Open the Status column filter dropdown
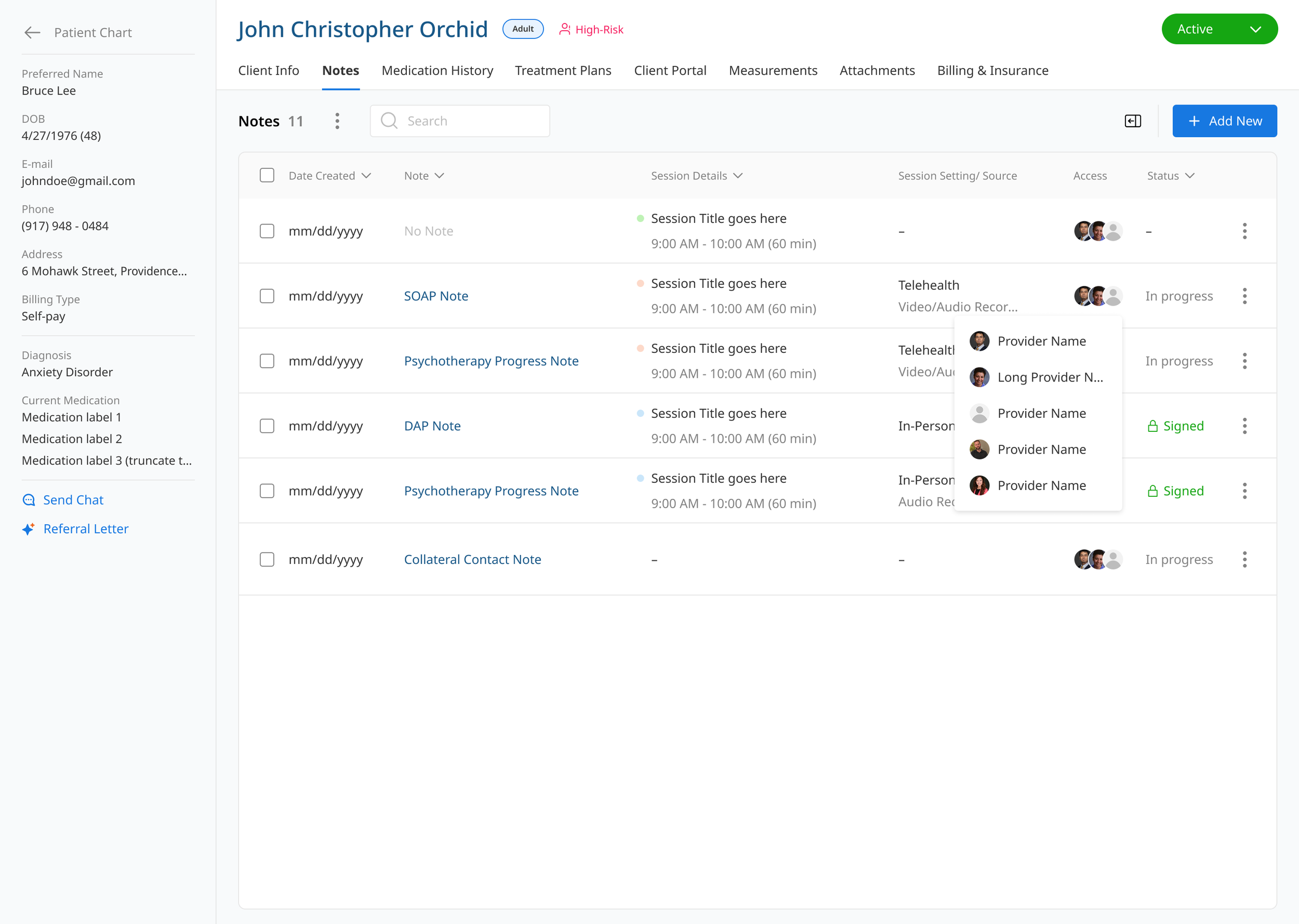 click(x=1190, y=175)
